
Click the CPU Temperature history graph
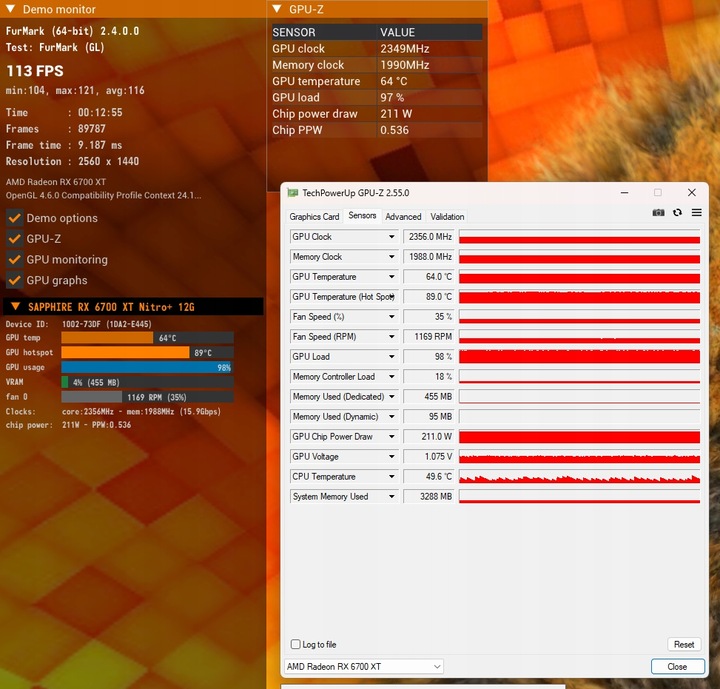pyautogui.click(x=579, y=476)
